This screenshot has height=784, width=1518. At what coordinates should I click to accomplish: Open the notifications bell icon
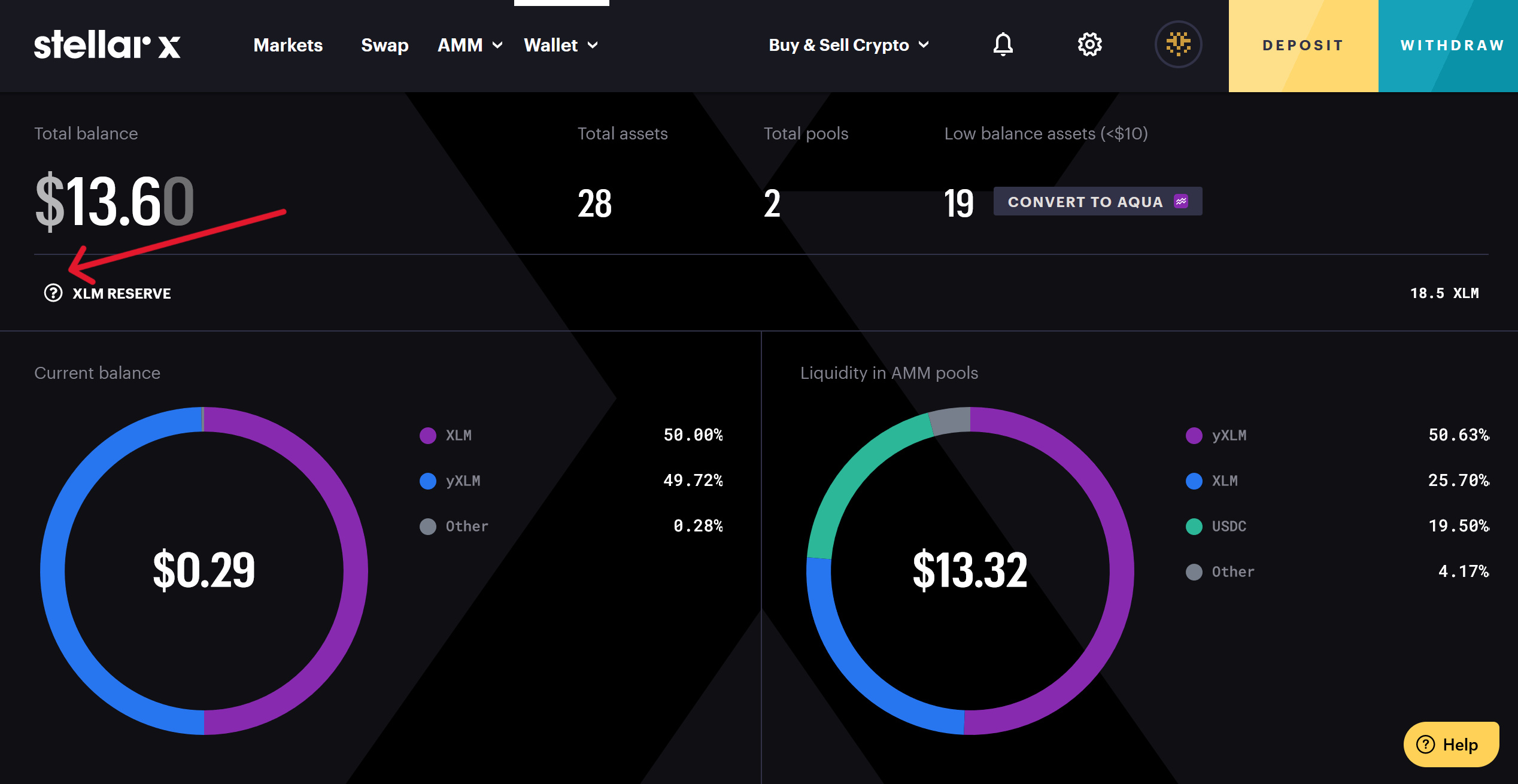tap(1003, 45)
